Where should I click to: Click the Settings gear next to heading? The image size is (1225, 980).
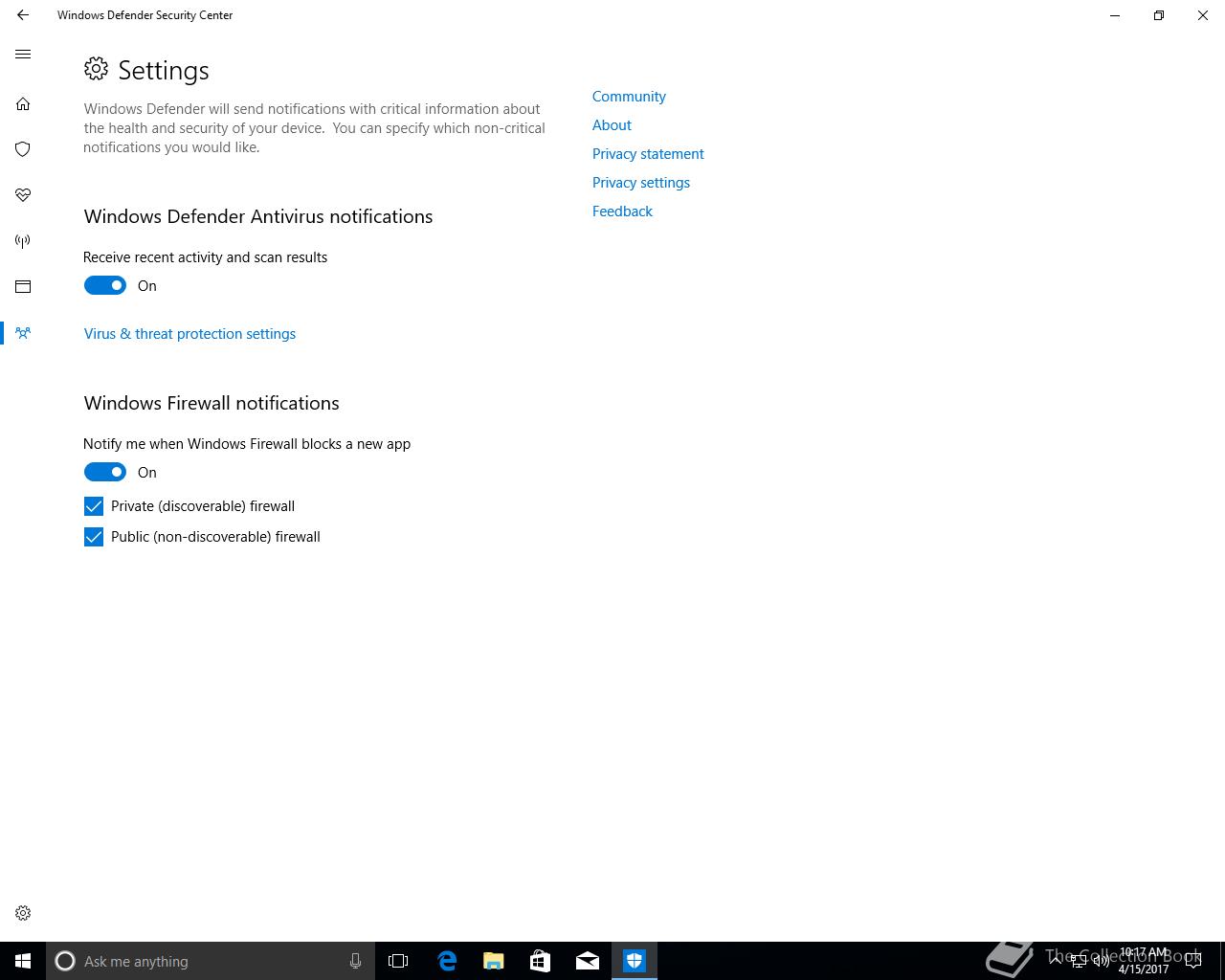pyautogui.click(x=96, y=69)
